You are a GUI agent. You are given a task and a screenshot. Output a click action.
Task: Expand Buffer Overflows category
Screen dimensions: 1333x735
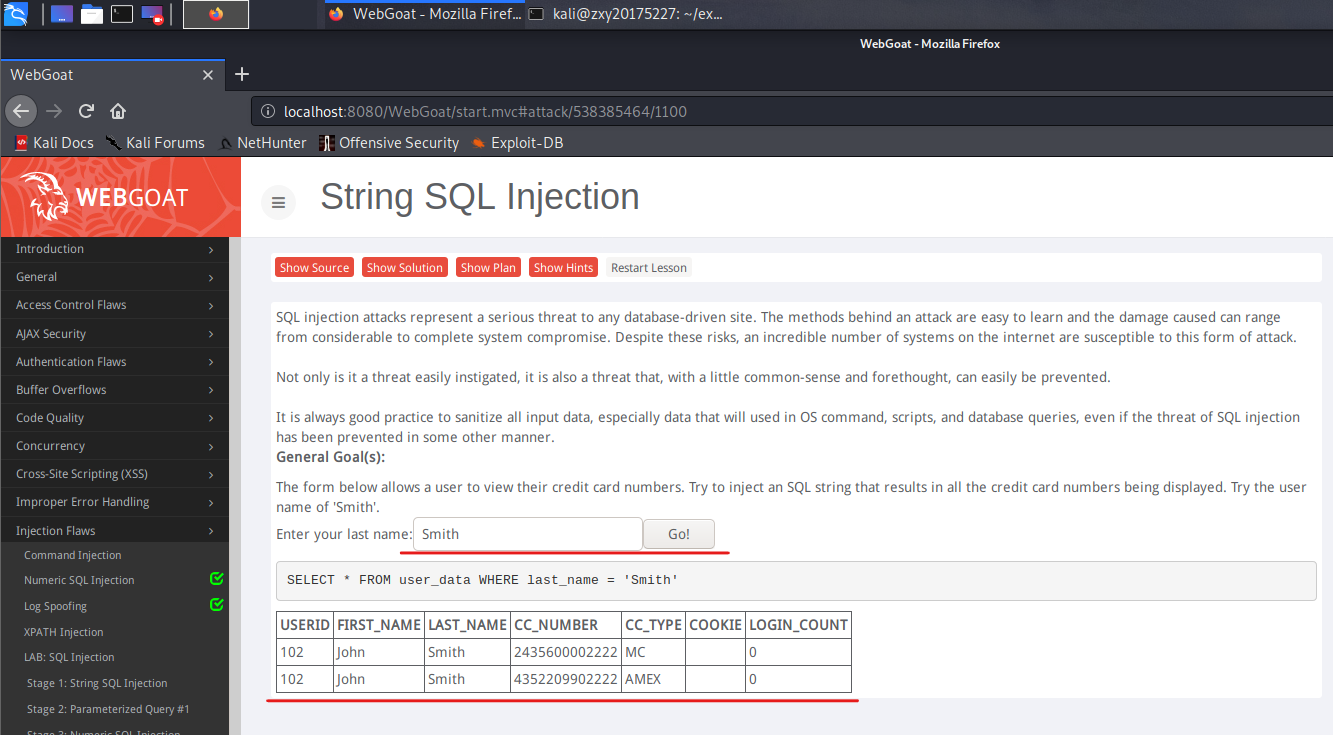(x=114, y=390)
